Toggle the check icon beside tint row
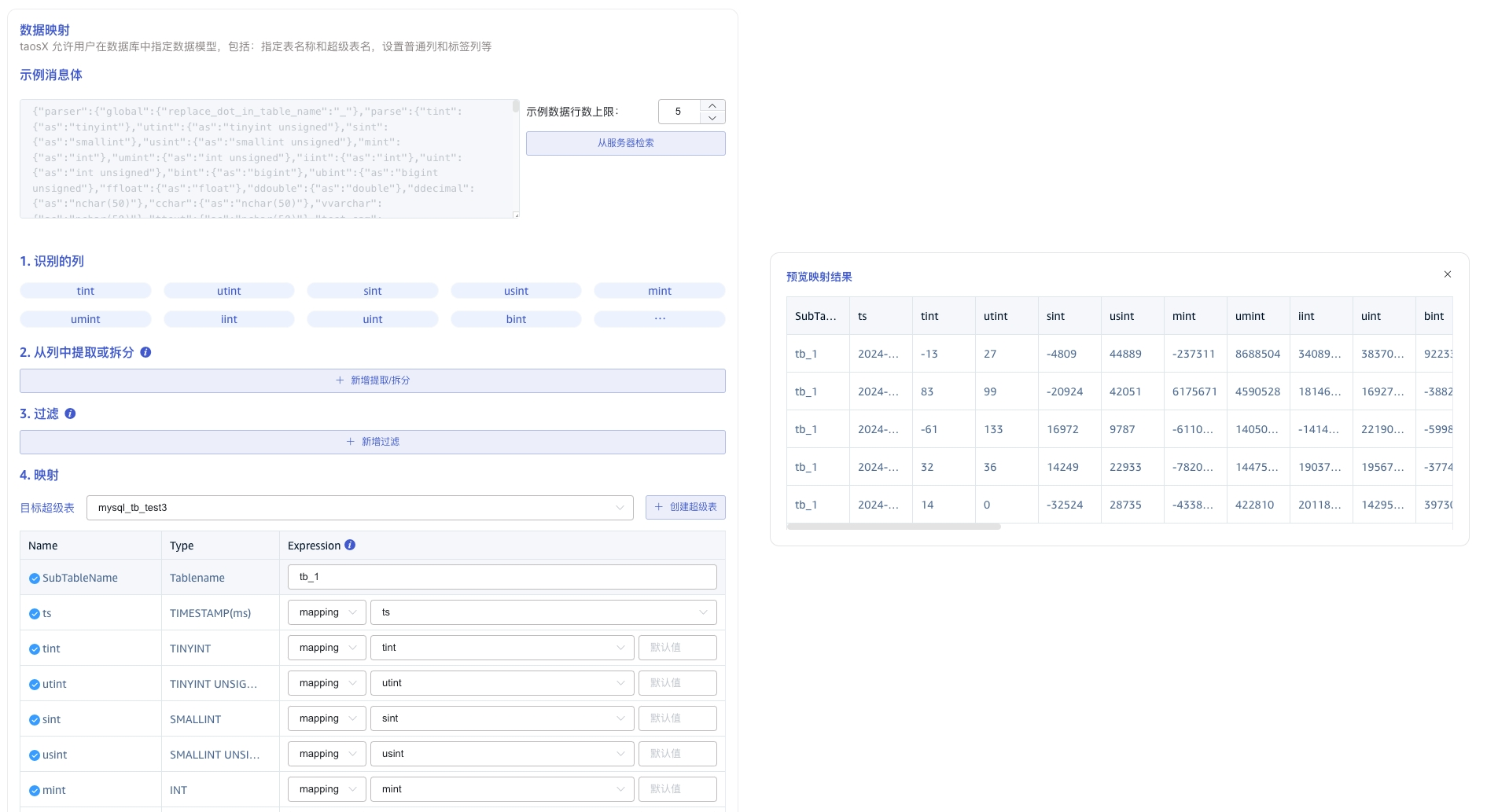 tap(34, 649)
